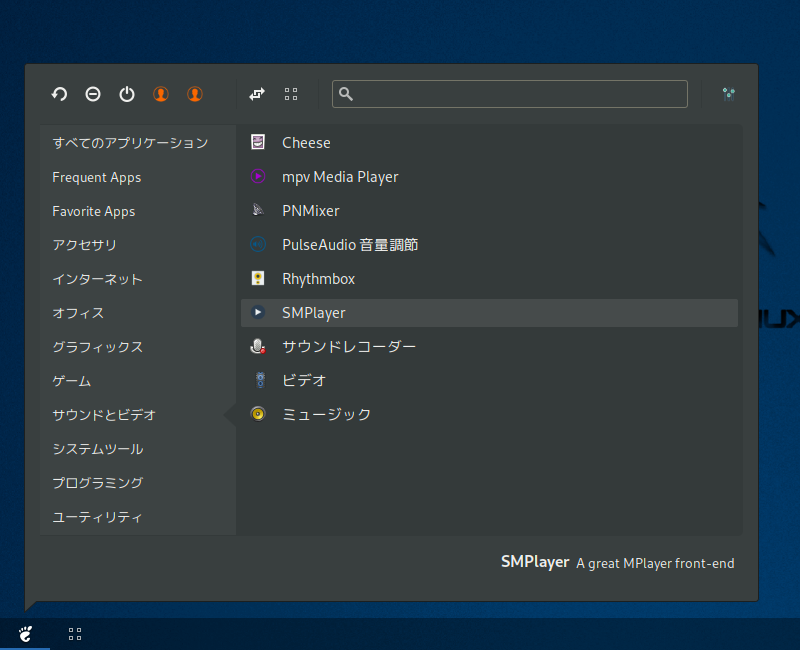Focus the application search field
The image size is (800, 650).
tap(509, 94)
